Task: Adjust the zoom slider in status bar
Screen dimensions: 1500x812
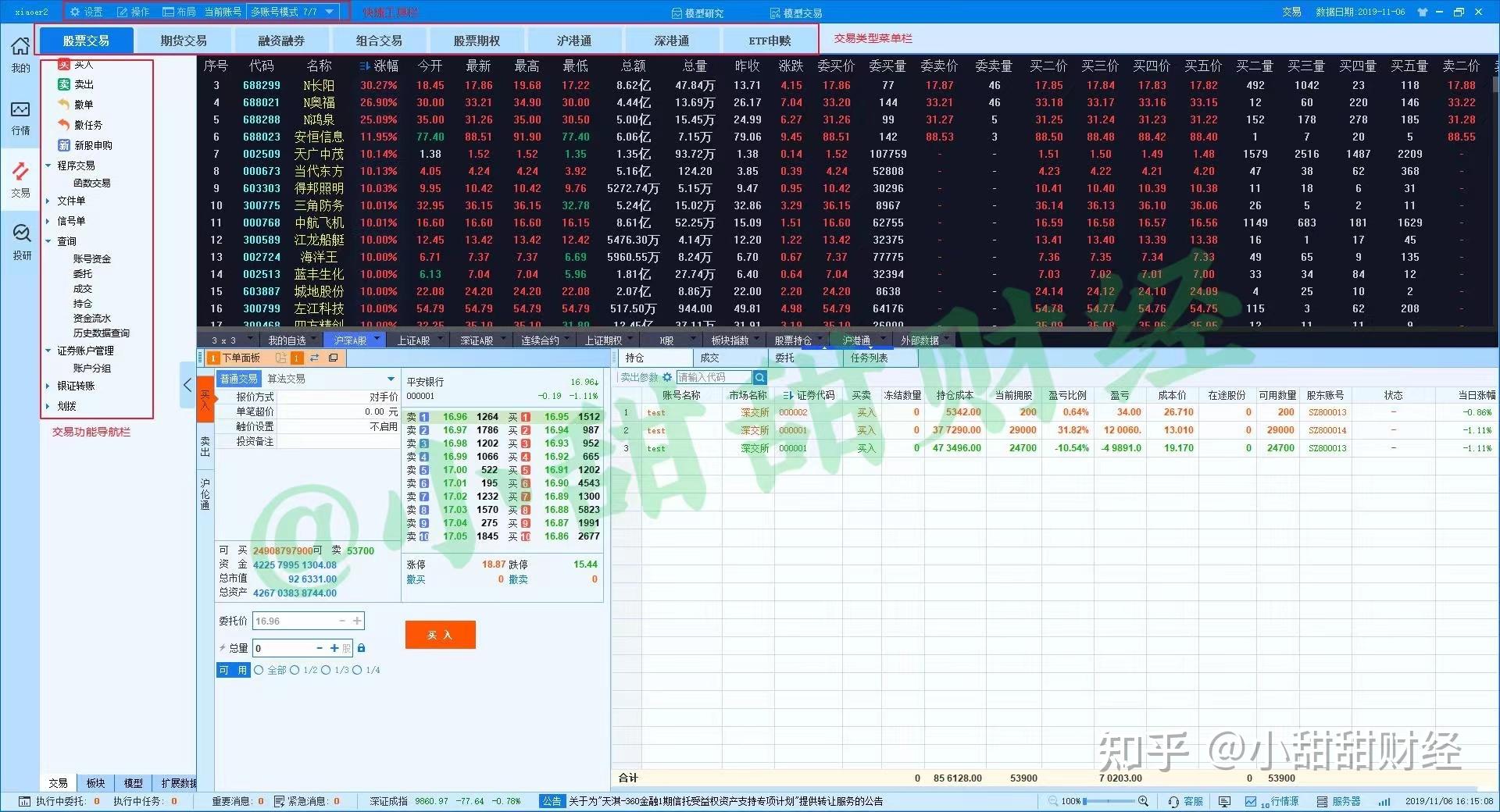Action: click(x=1109, y=801)
